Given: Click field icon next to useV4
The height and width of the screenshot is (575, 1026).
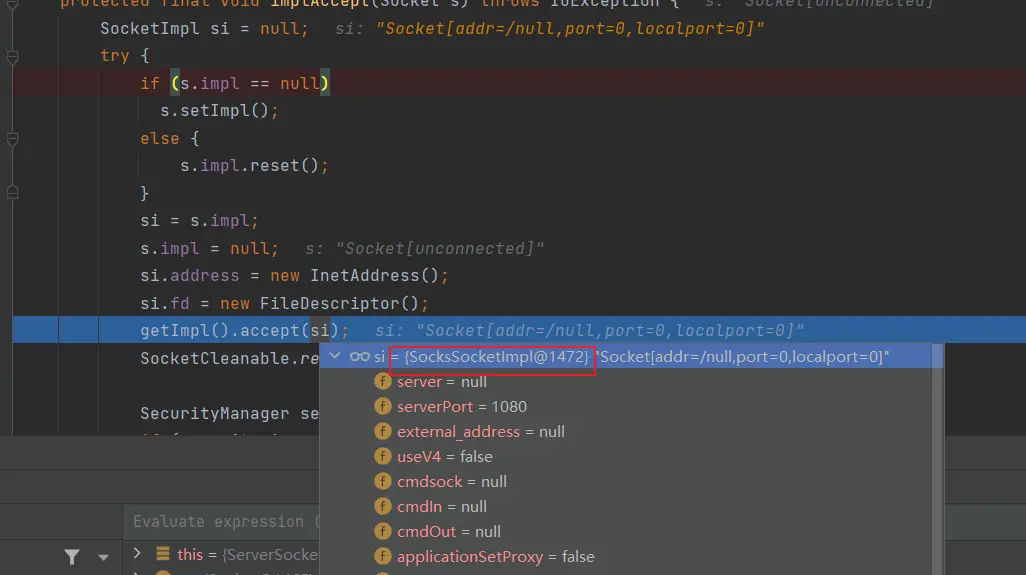Looking at the screenshot, I should click(x=383, y=457).
